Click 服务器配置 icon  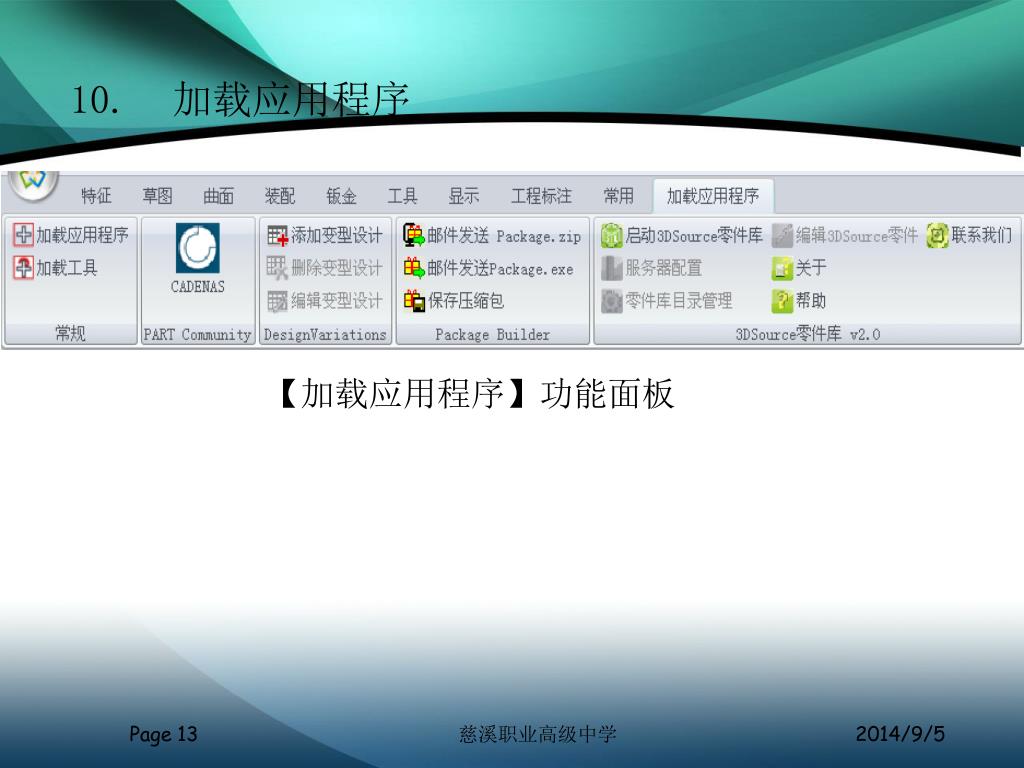(x=612, y=268)
